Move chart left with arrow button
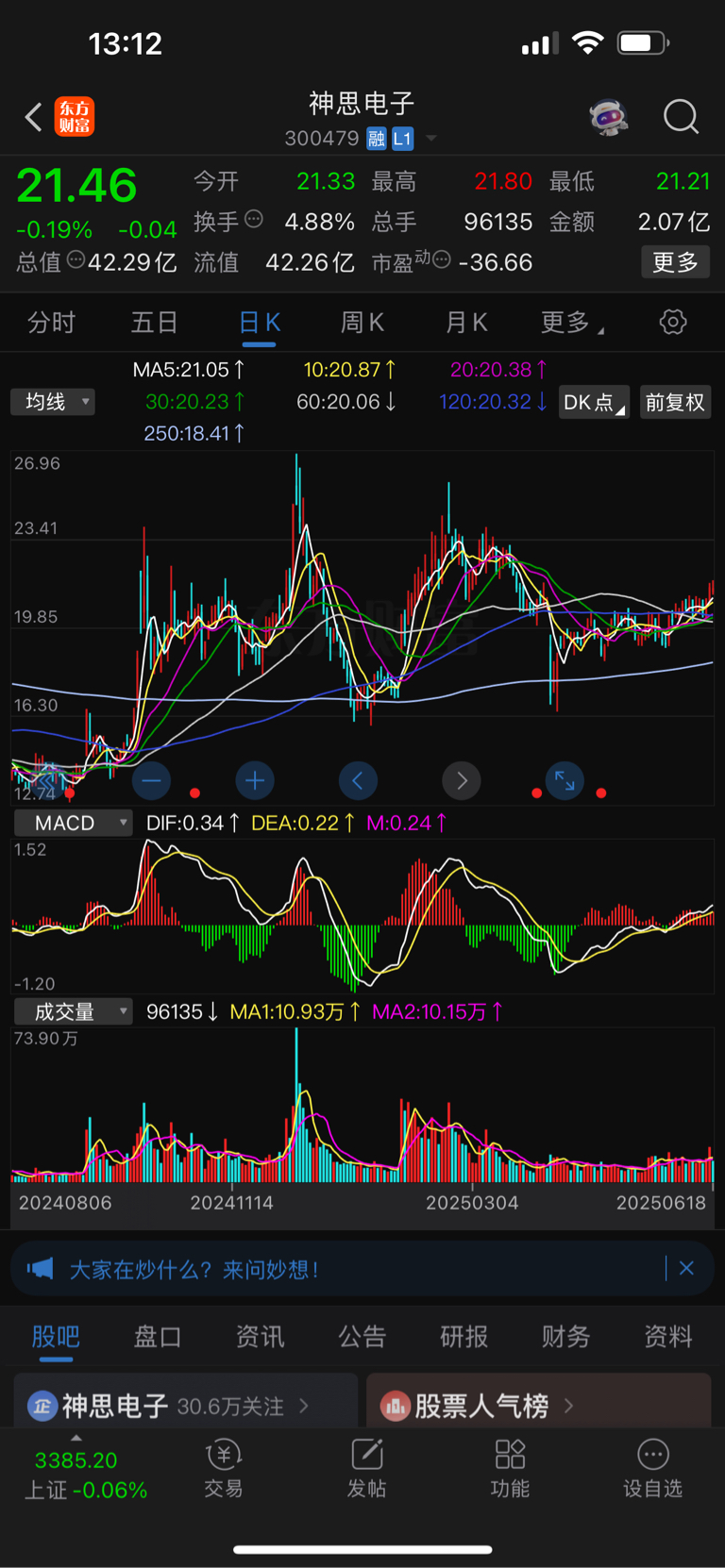Viewport: 725px width, 1568px height. [358, 780]
